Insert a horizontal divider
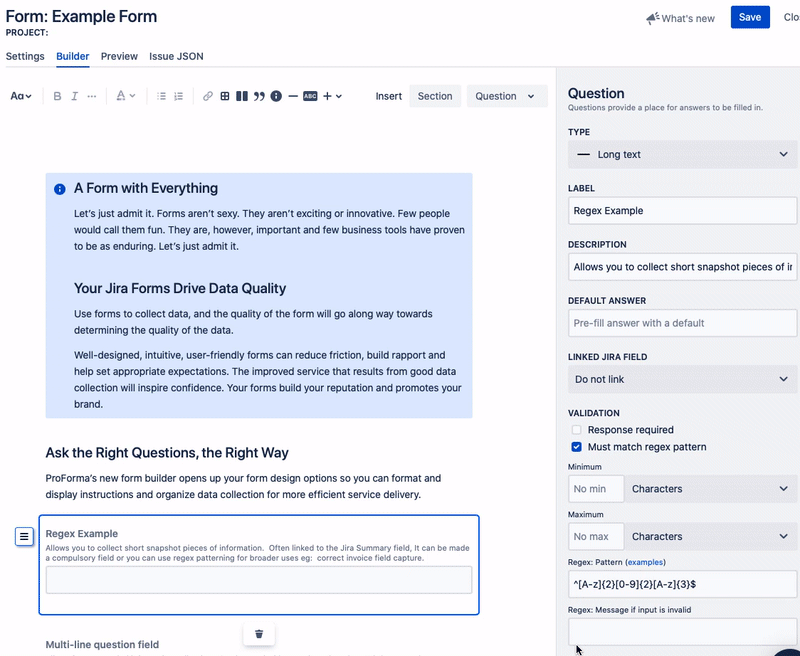Viewport: 800px width, 656px height. [293, 96]
